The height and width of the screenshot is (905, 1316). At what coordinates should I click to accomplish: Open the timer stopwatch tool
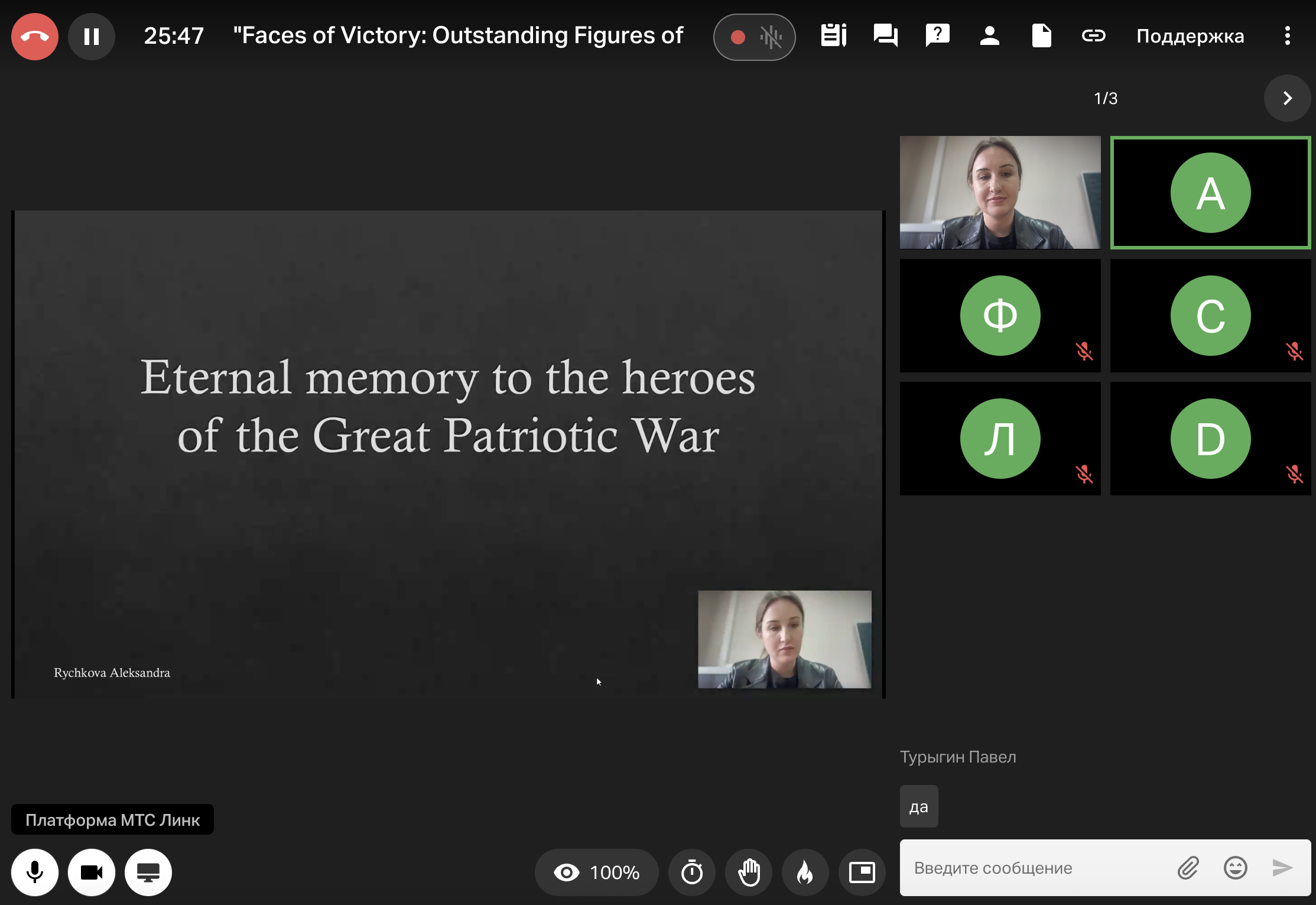692,872
